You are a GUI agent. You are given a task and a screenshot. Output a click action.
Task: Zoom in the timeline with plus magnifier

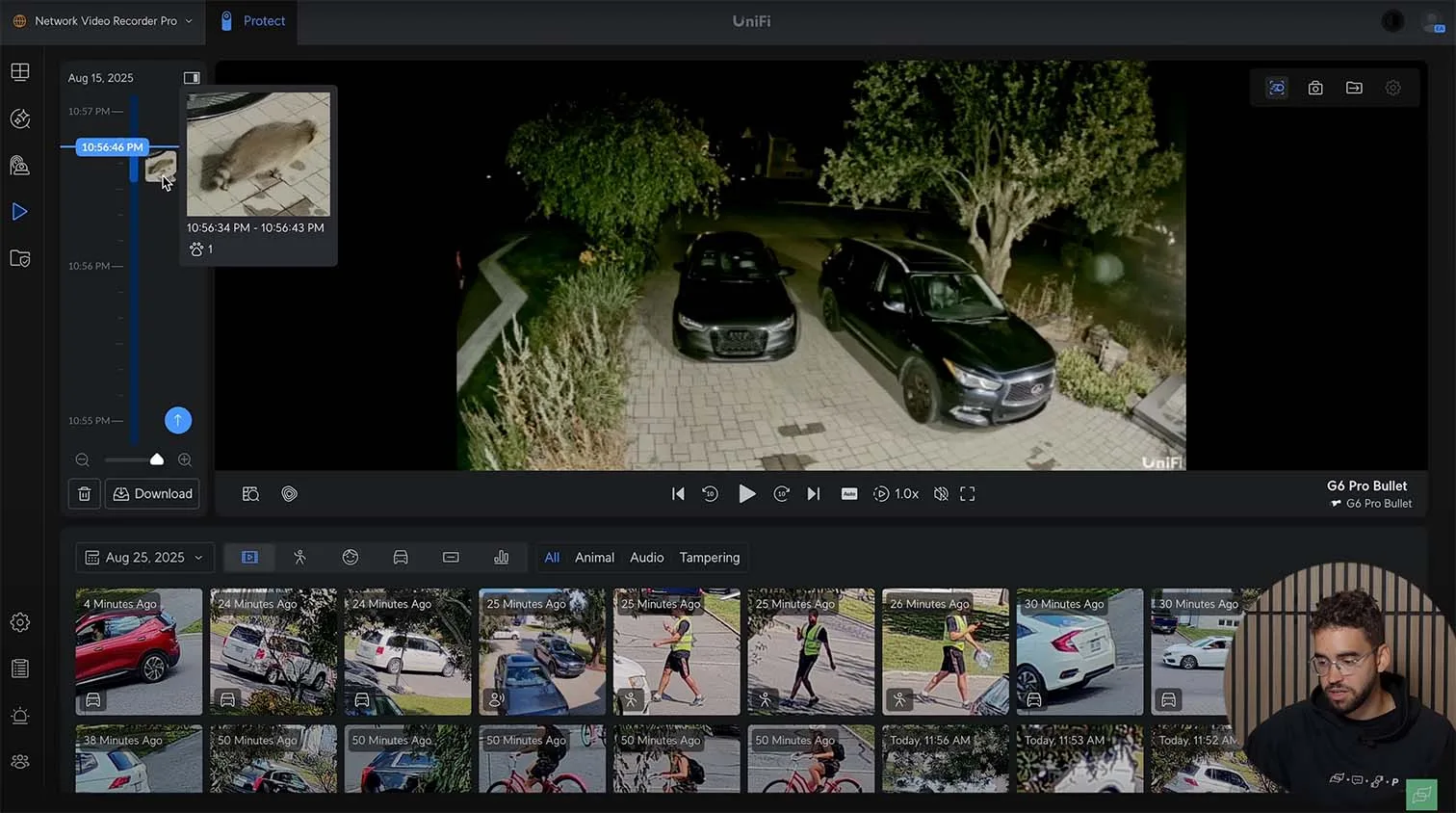pos(185,460)
